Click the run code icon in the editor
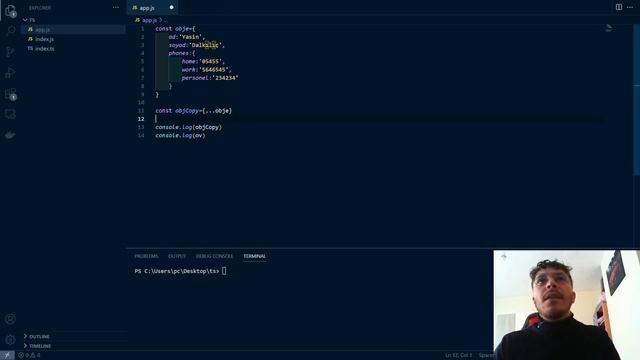The height and width of the screenshot is (360, 640). [609, 28]
